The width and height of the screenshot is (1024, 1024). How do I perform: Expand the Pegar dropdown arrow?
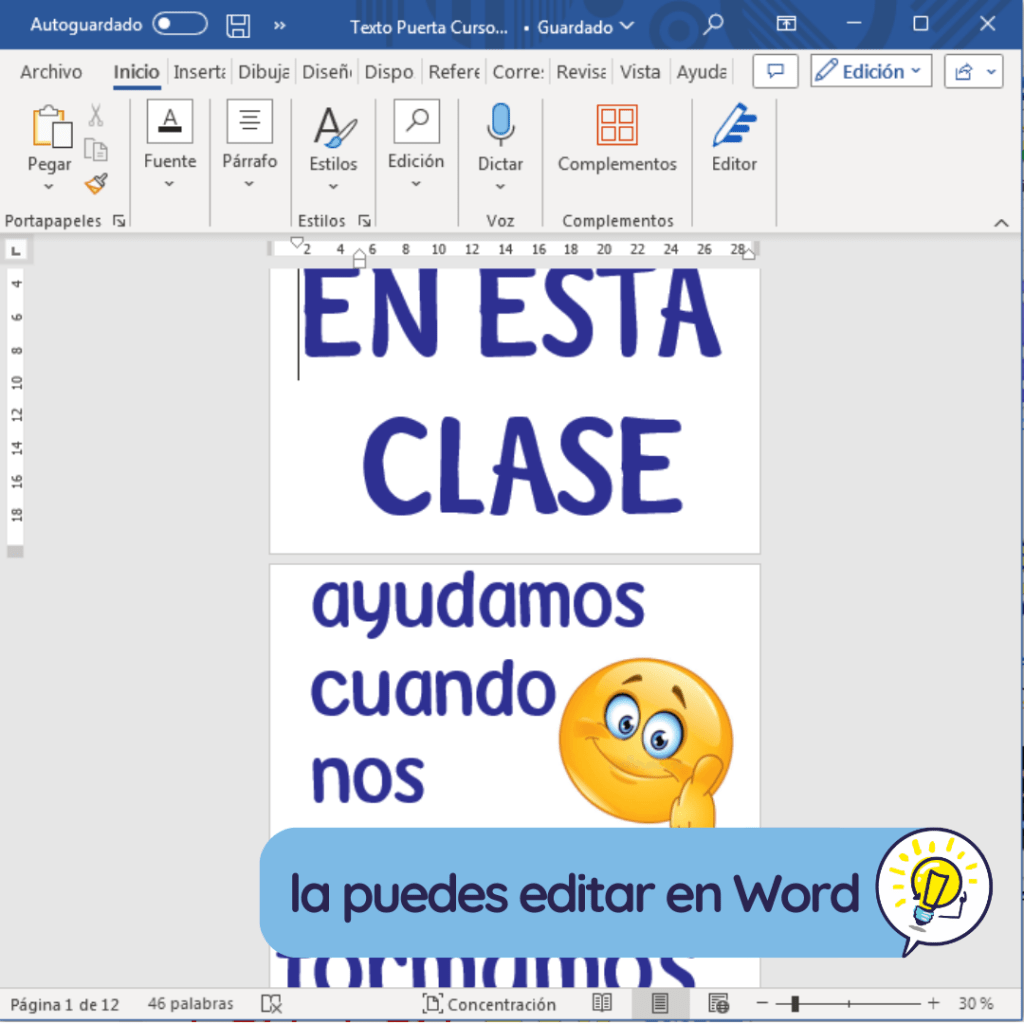pyautogui.click(x=49, y=187)
